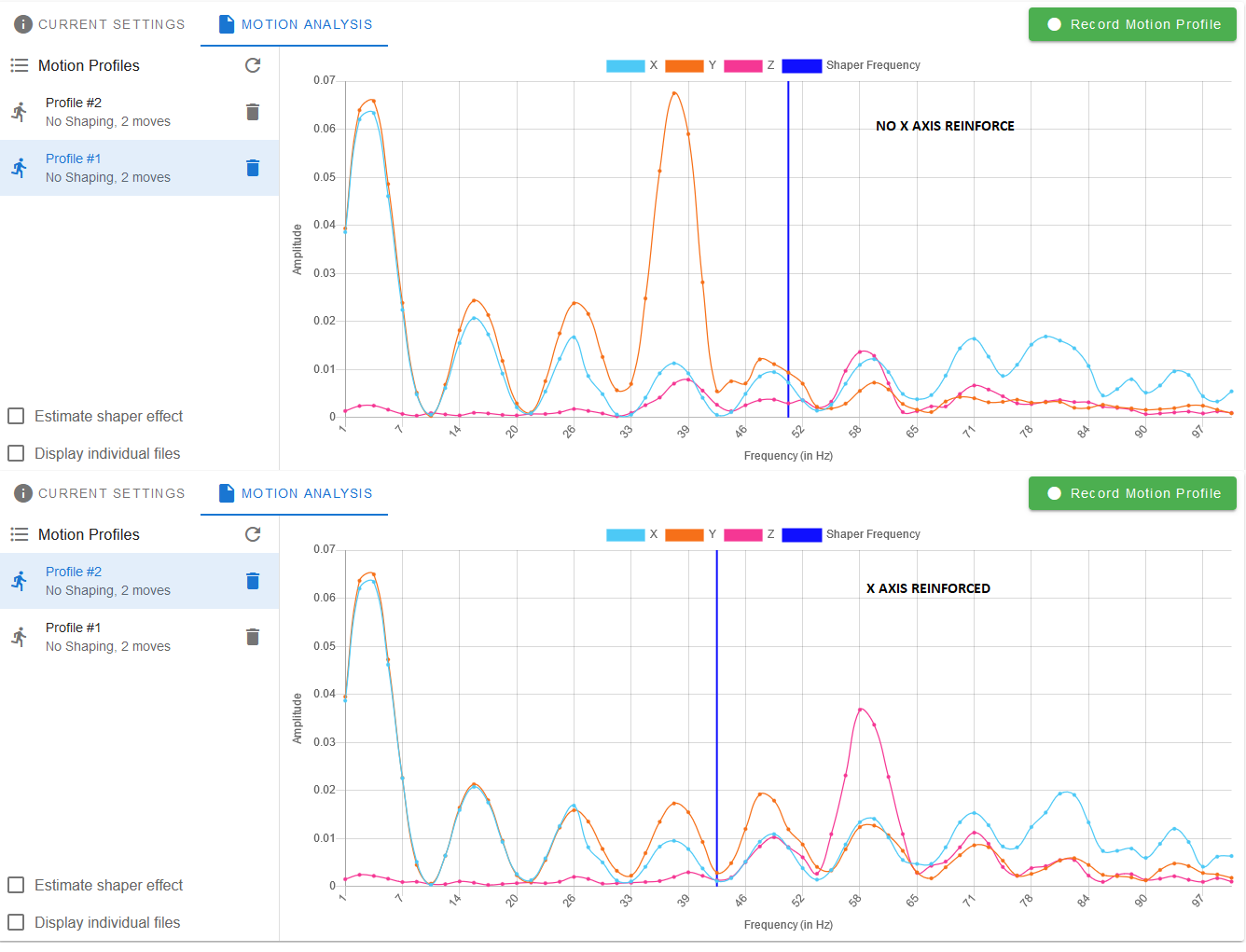This screenshot has height=952, width=1246.
Task: Click the Shaper Frequency label in the top legend
Action: click(x=873, y=65)
